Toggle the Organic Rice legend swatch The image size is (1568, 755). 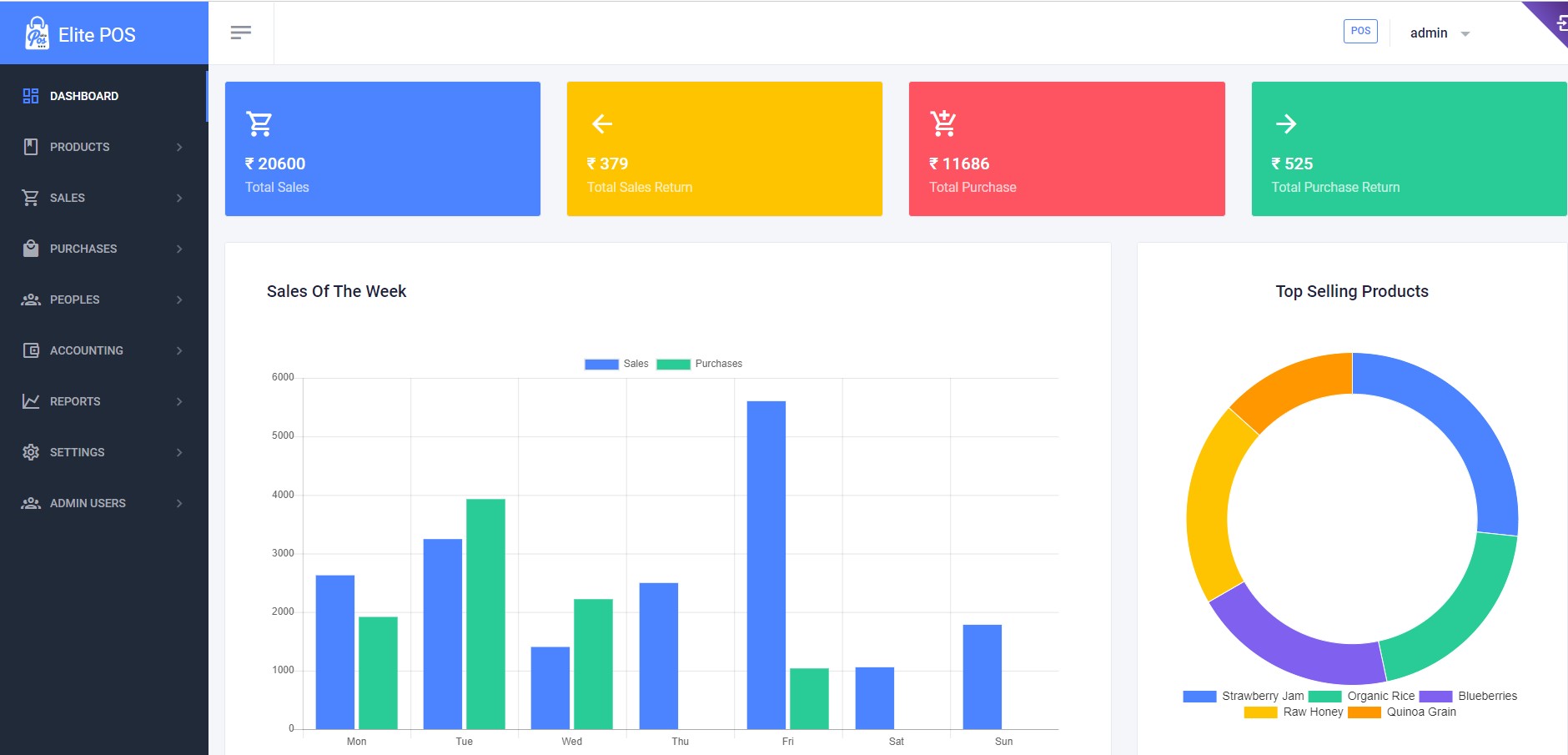[x=1324, y=696]
